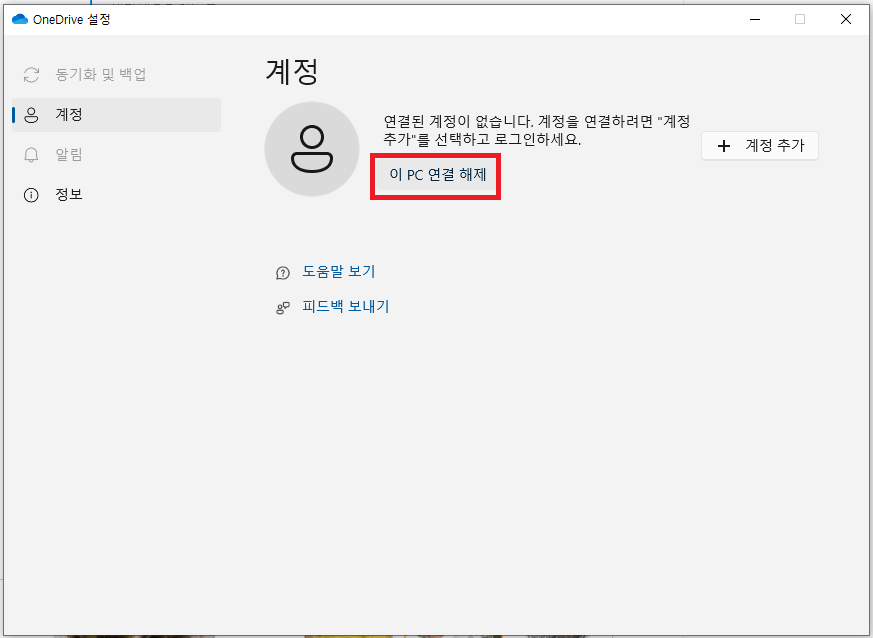Open notifications via the bell icon
Image resolution: width=873 pixels, height=638 pixels.
[x=31, y=154]
